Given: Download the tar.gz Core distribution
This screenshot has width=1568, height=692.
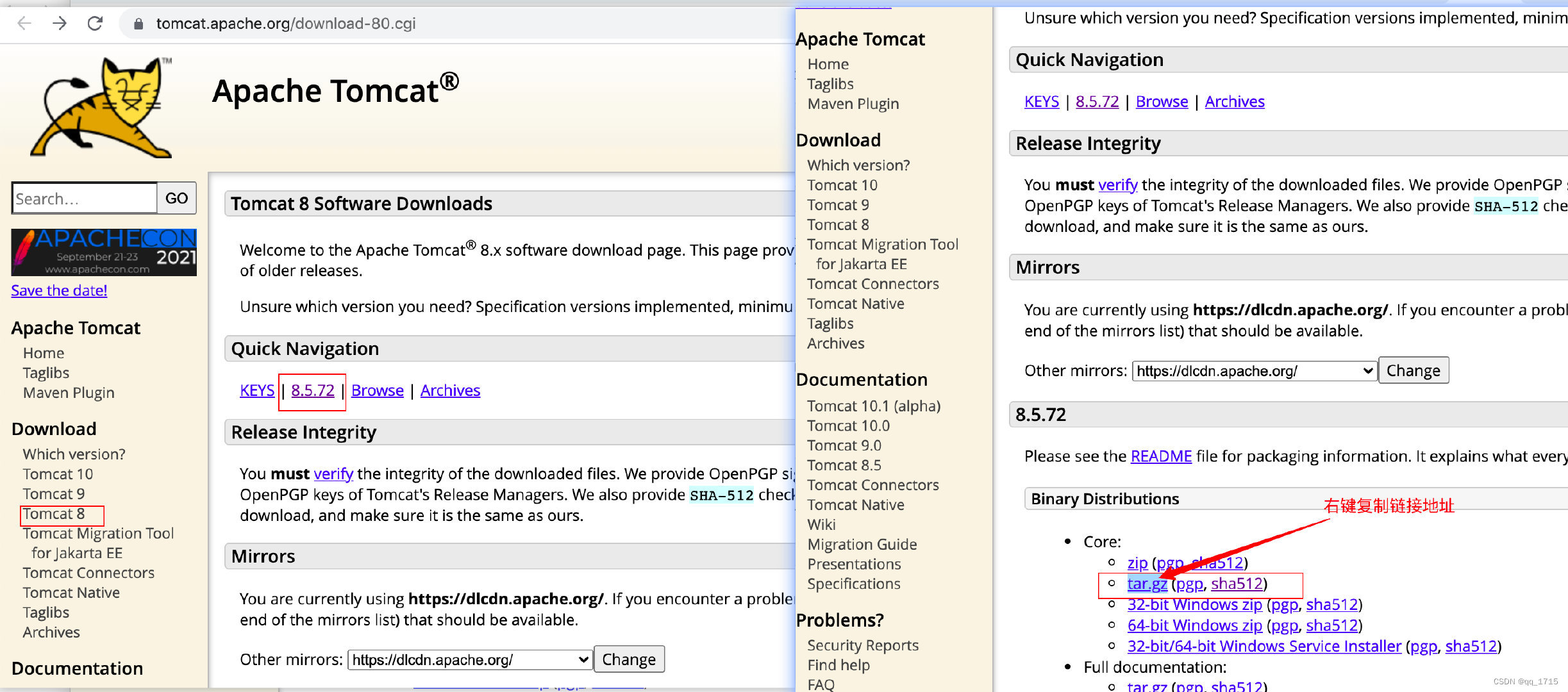Looking at the screenshot, I should [x=1147, y=584].
